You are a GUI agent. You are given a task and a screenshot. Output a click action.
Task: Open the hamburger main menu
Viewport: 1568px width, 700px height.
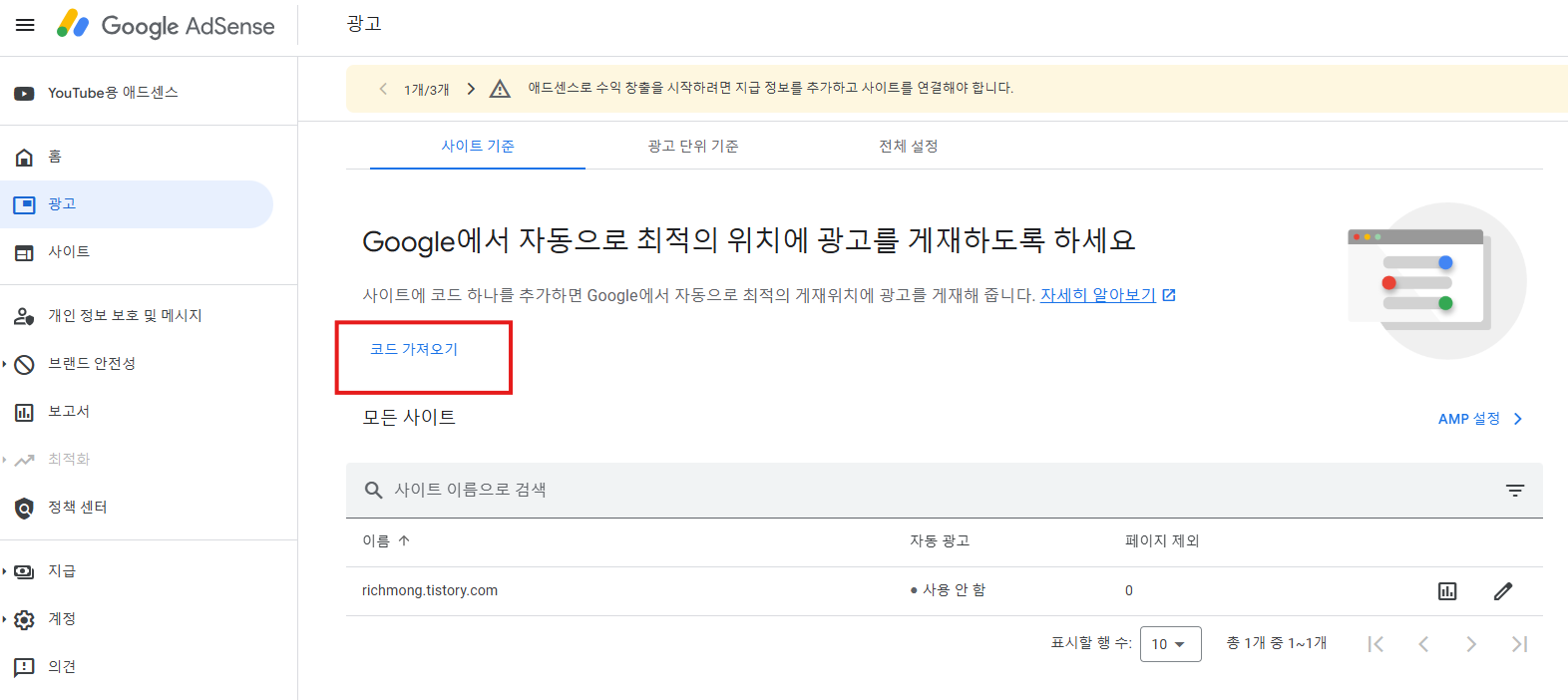[x=25, y=25]
